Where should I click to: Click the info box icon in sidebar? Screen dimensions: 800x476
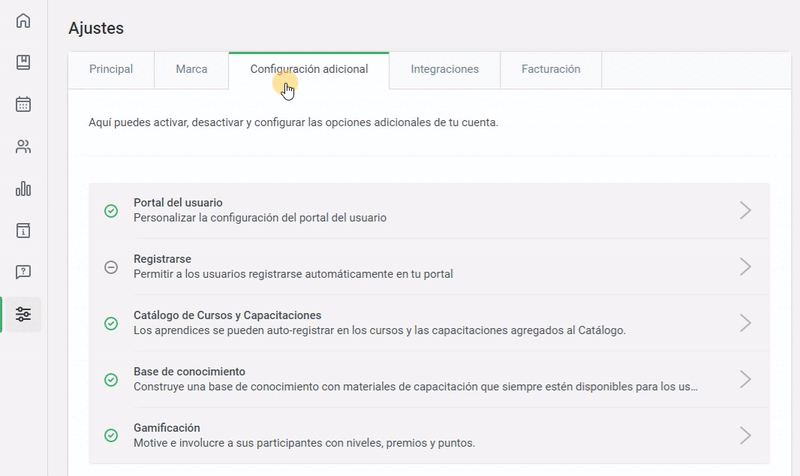(x=23, y=230)
